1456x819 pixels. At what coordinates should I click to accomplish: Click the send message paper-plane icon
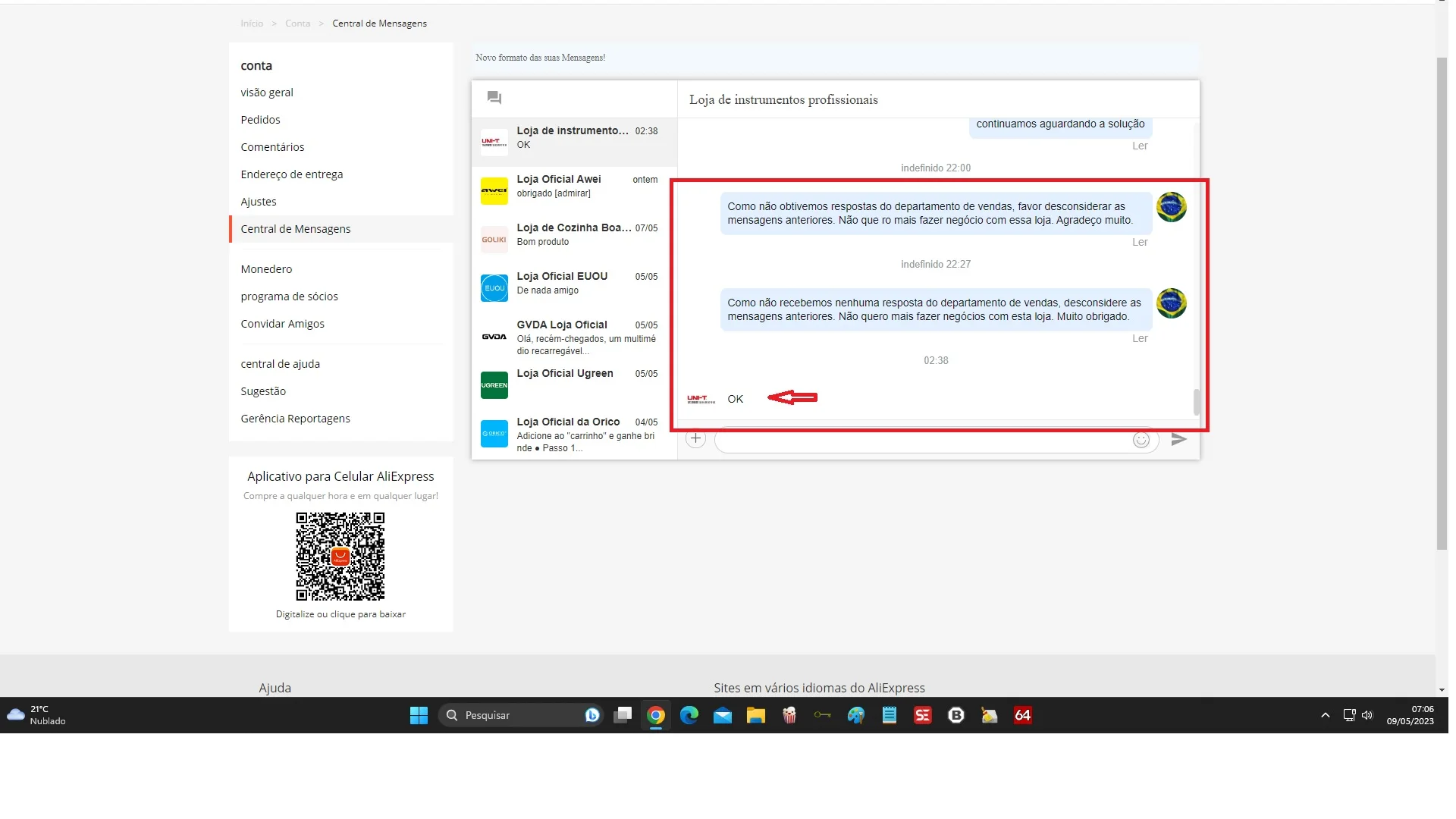[1178, 439]
